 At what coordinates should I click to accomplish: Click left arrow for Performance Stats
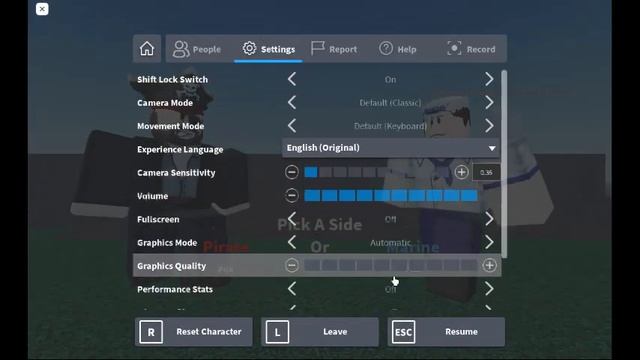click(x=292, y=289)
